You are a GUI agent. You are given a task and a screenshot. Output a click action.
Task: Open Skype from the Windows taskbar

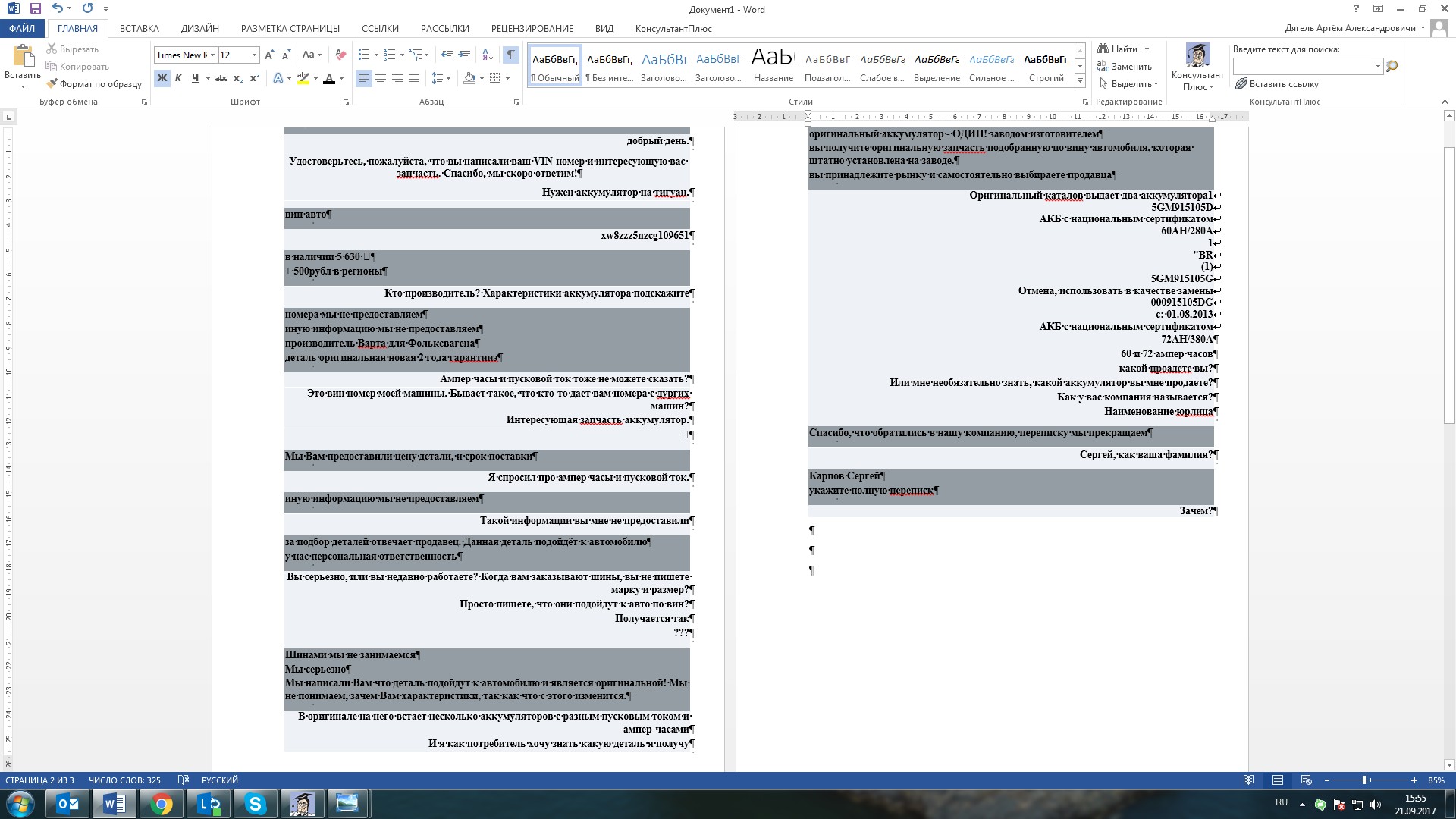tap(255, 804)
